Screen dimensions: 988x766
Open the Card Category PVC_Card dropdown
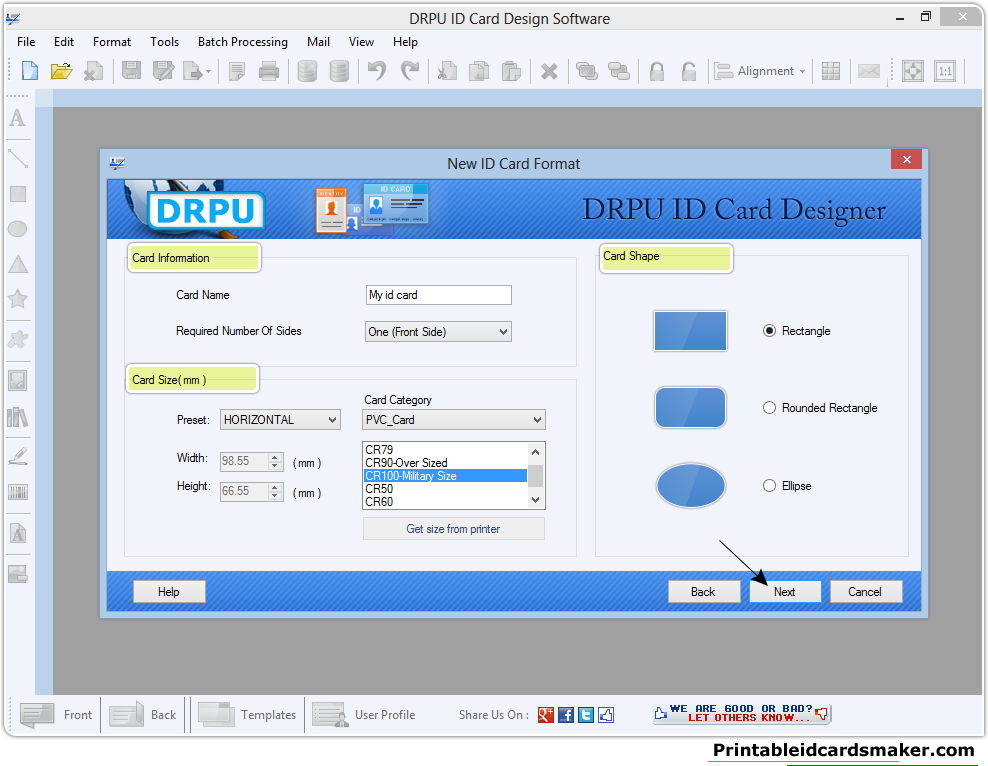(454, 420)
